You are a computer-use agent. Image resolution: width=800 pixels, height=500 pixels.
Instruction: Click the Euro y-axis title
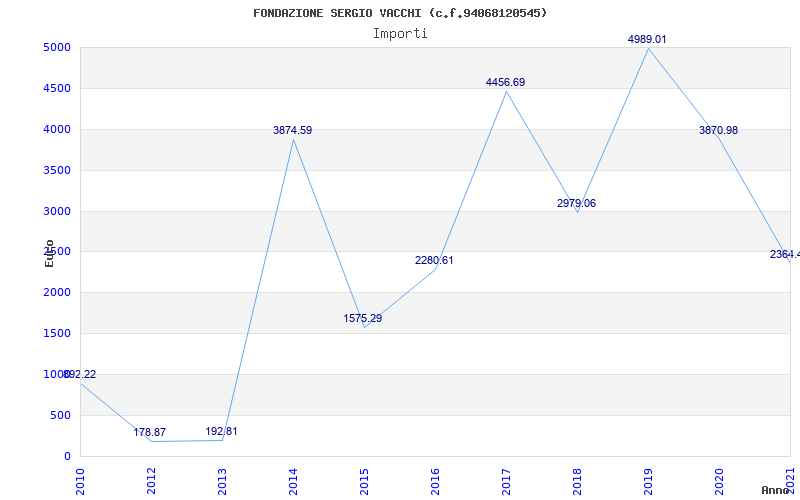49,253
